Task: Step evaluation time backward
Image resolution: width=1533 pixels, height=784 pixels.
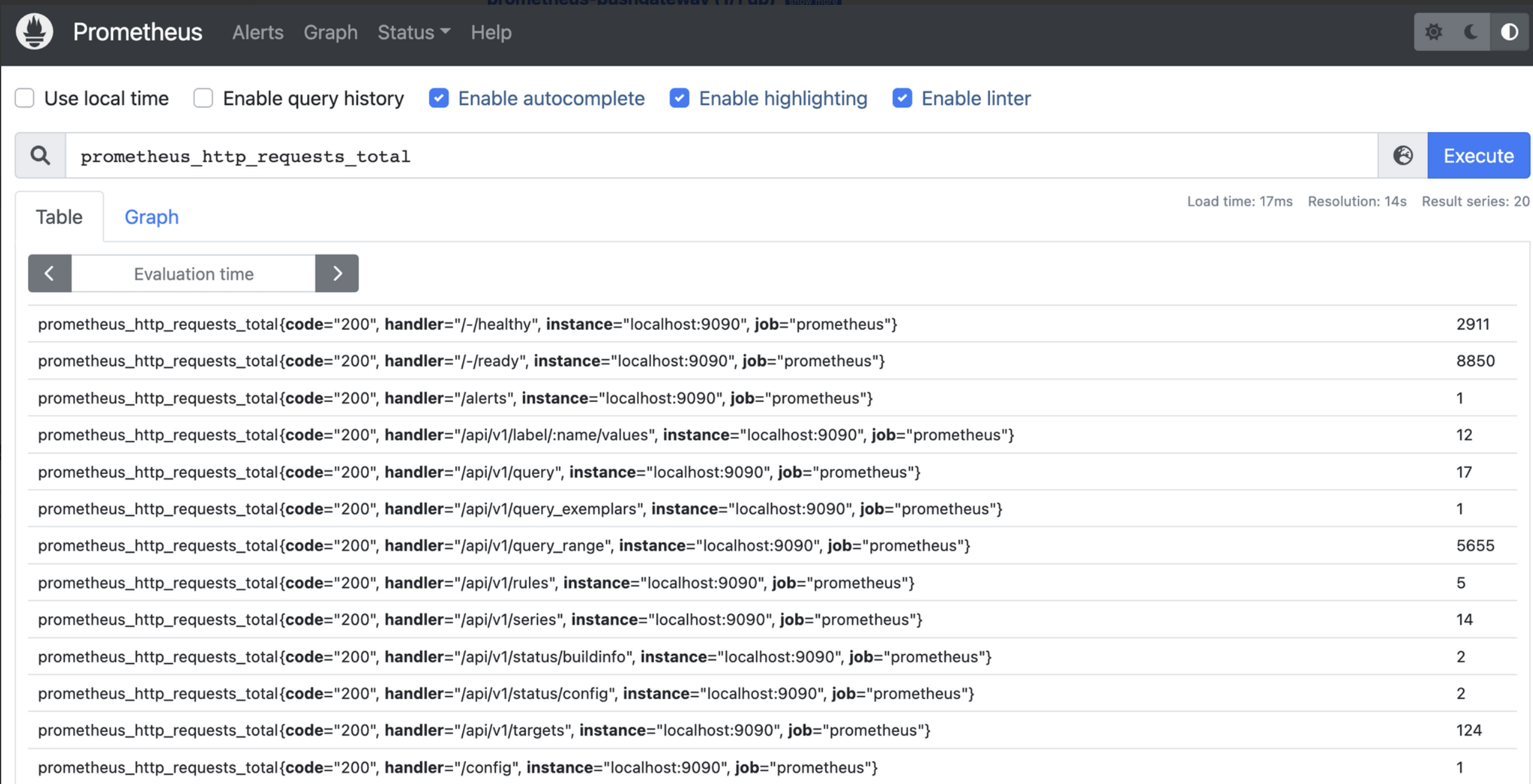Action: tap(49, 274)
